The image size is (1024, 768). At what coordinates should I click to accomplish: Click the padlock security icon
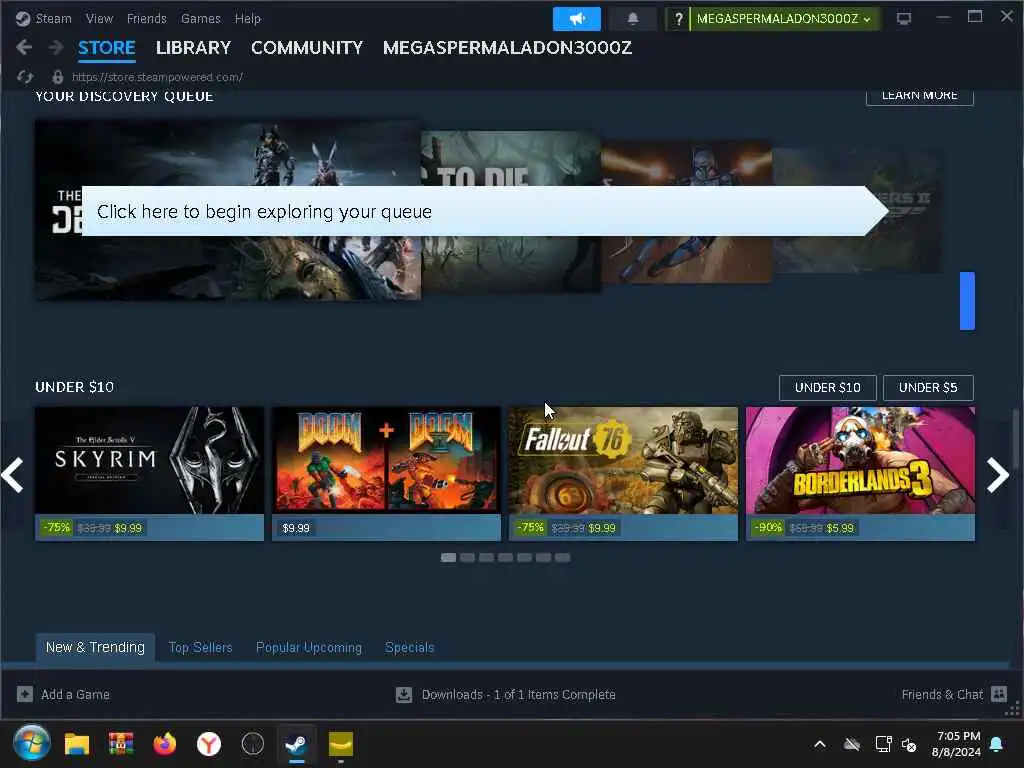[x=57, y=77]
